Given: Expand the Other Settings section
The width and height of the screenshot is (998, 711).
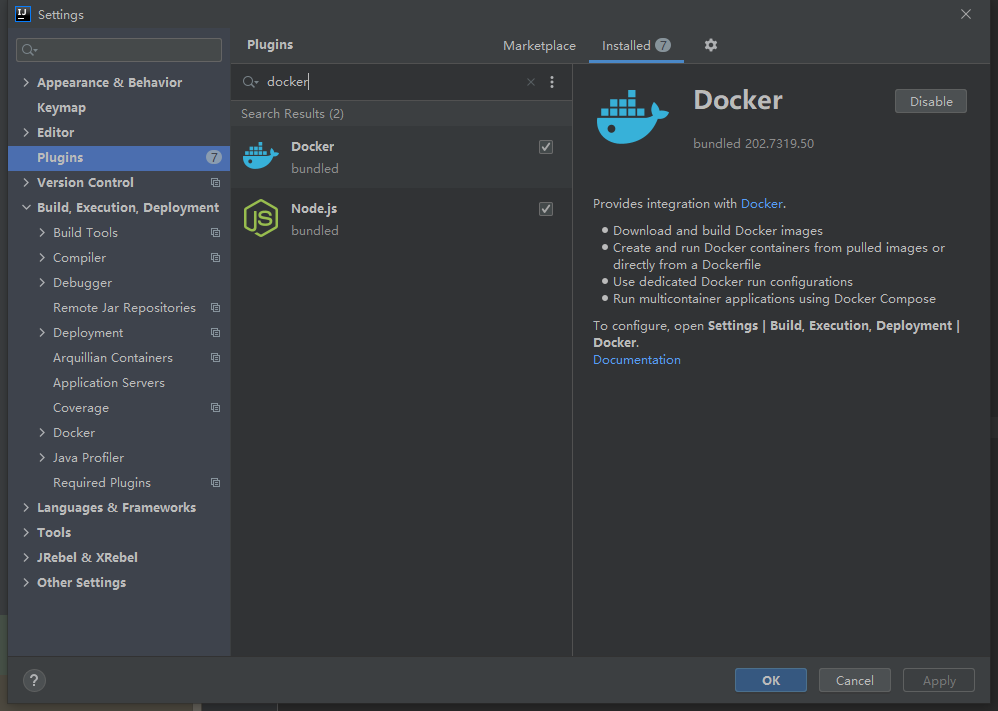Looking at the screenshot, I should pyautogui.click(x=26, y=582).
